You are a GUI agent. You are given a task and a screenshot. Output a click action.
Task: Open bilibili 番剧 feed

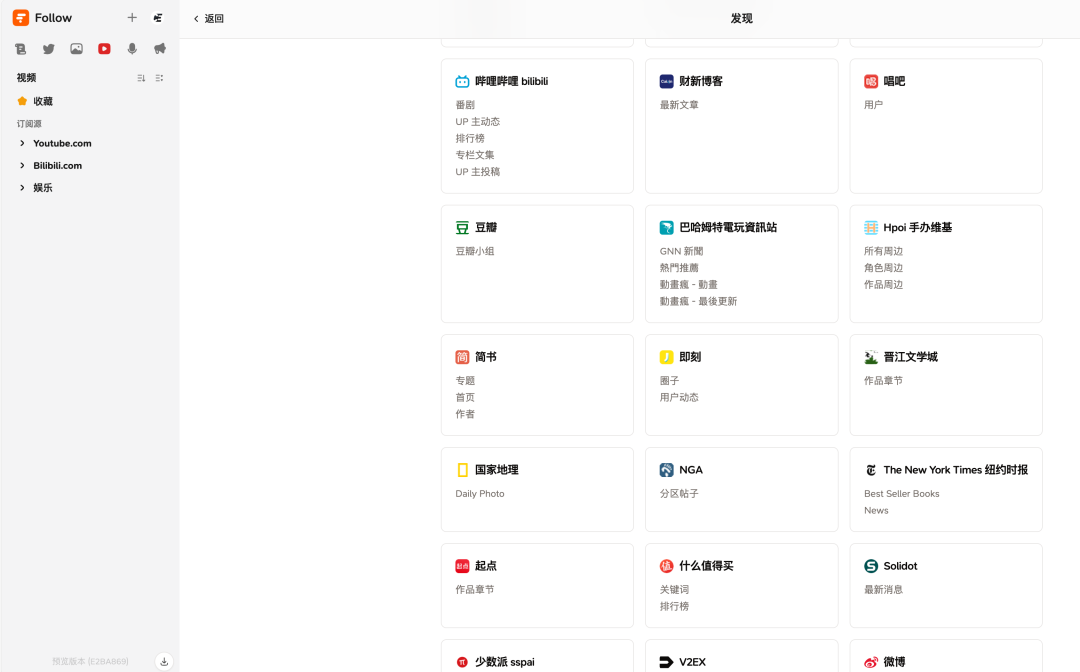pyautogui.click(x=465, y=105)
